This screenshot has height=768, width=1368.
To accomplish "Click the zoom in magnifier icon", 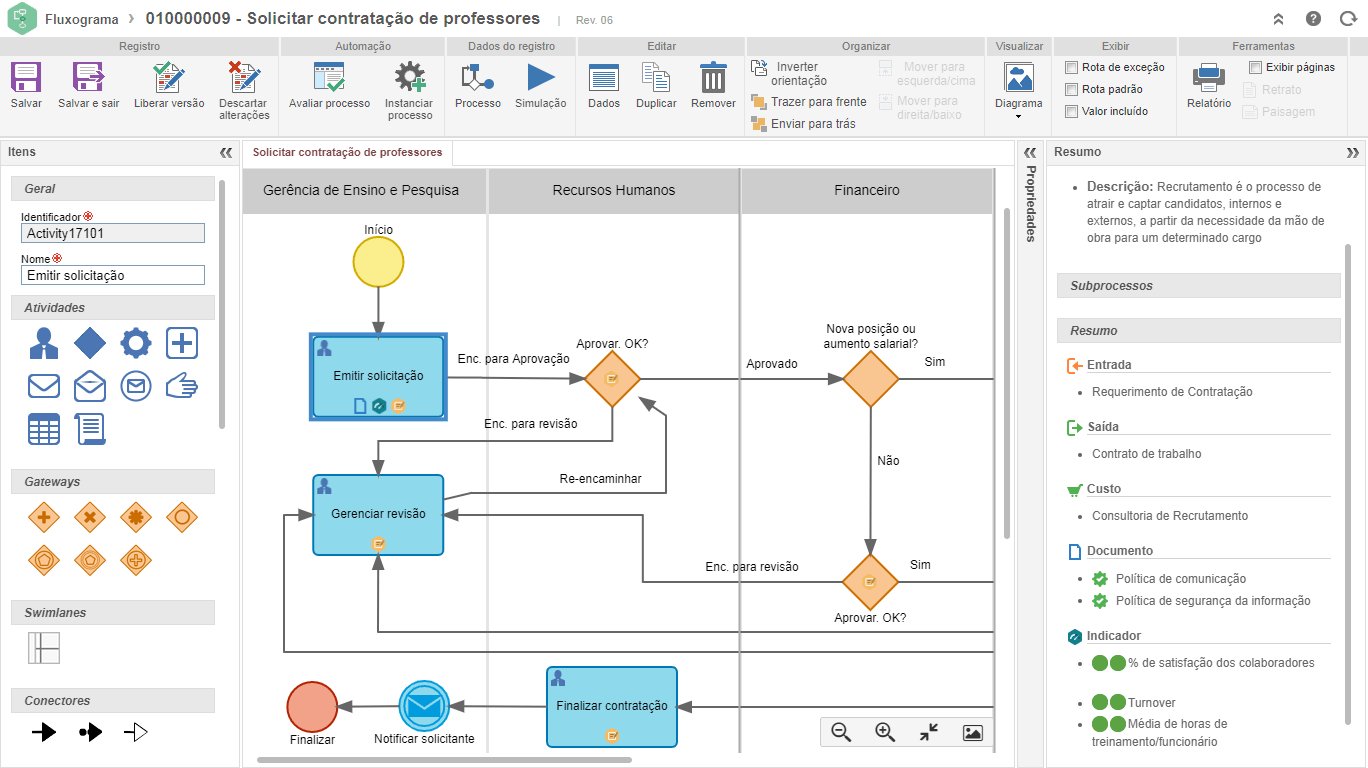I will tap(885, 732).
